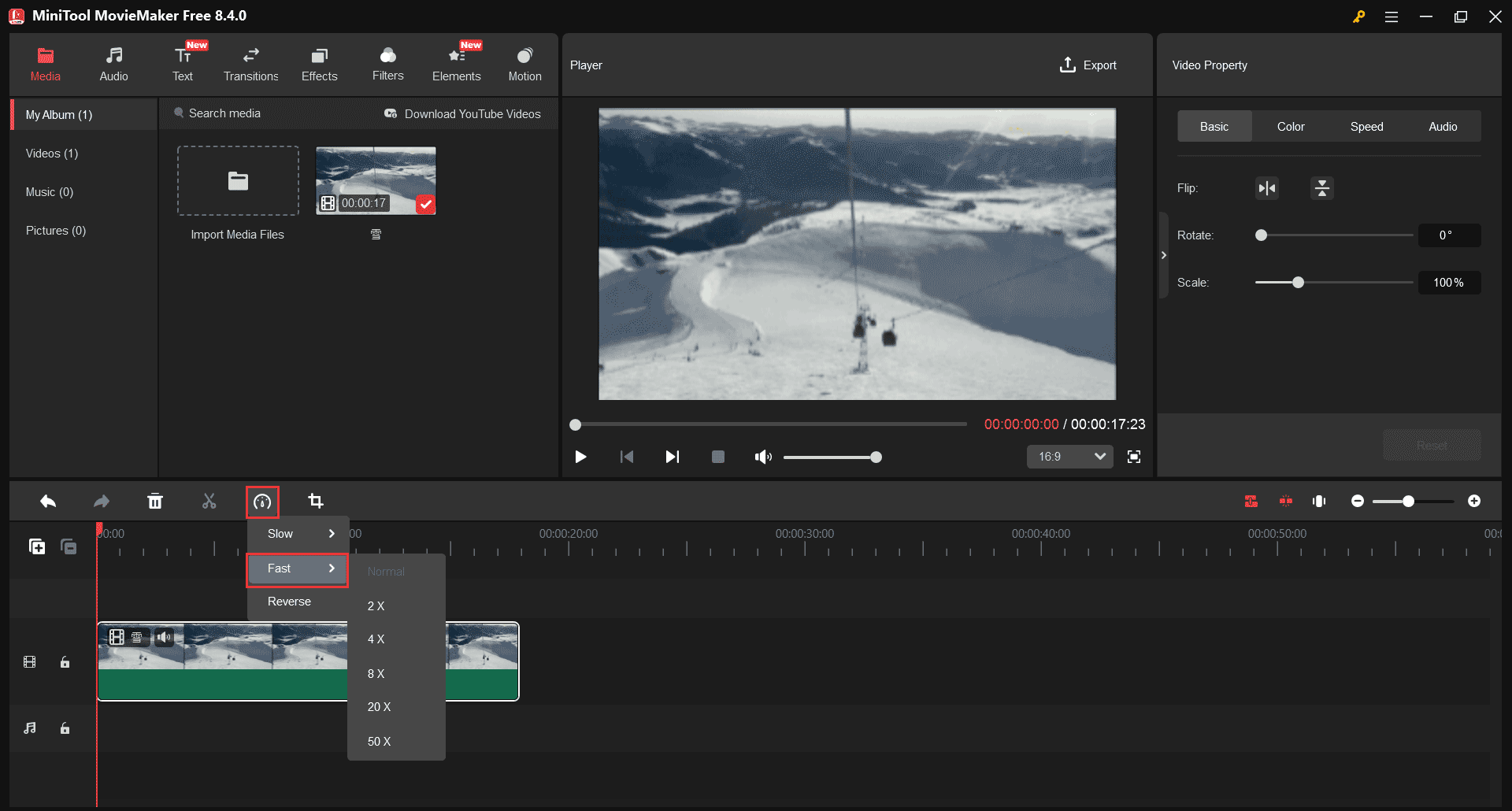Zoom timeline to fit with the fit icon
The height and width of the screenshot is (811, 1512).
click(x=1319, y=501)
